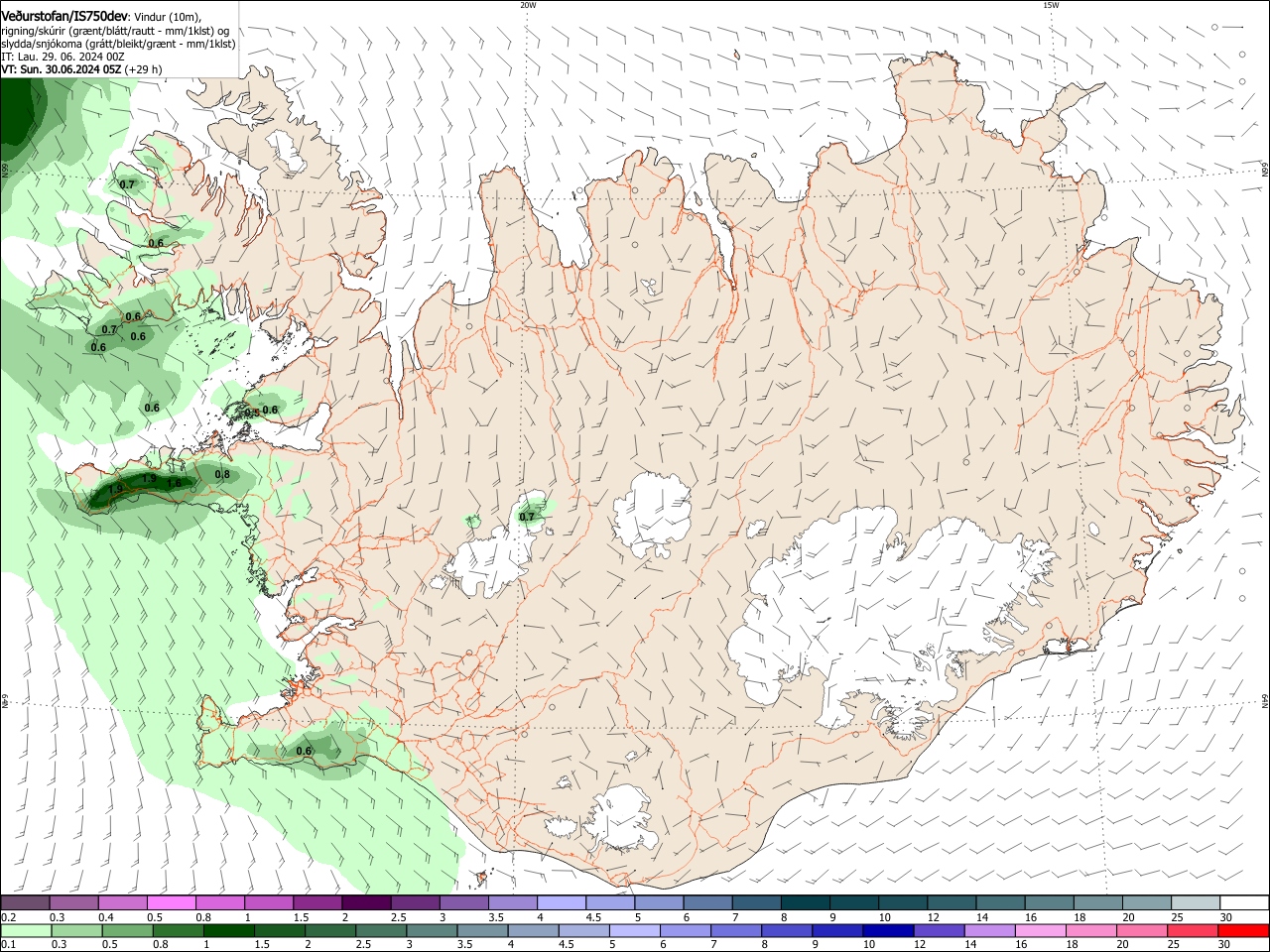1270x952 pixels.
Task: Click the 0.2 label under the upper legend
Action: (8, 917)
